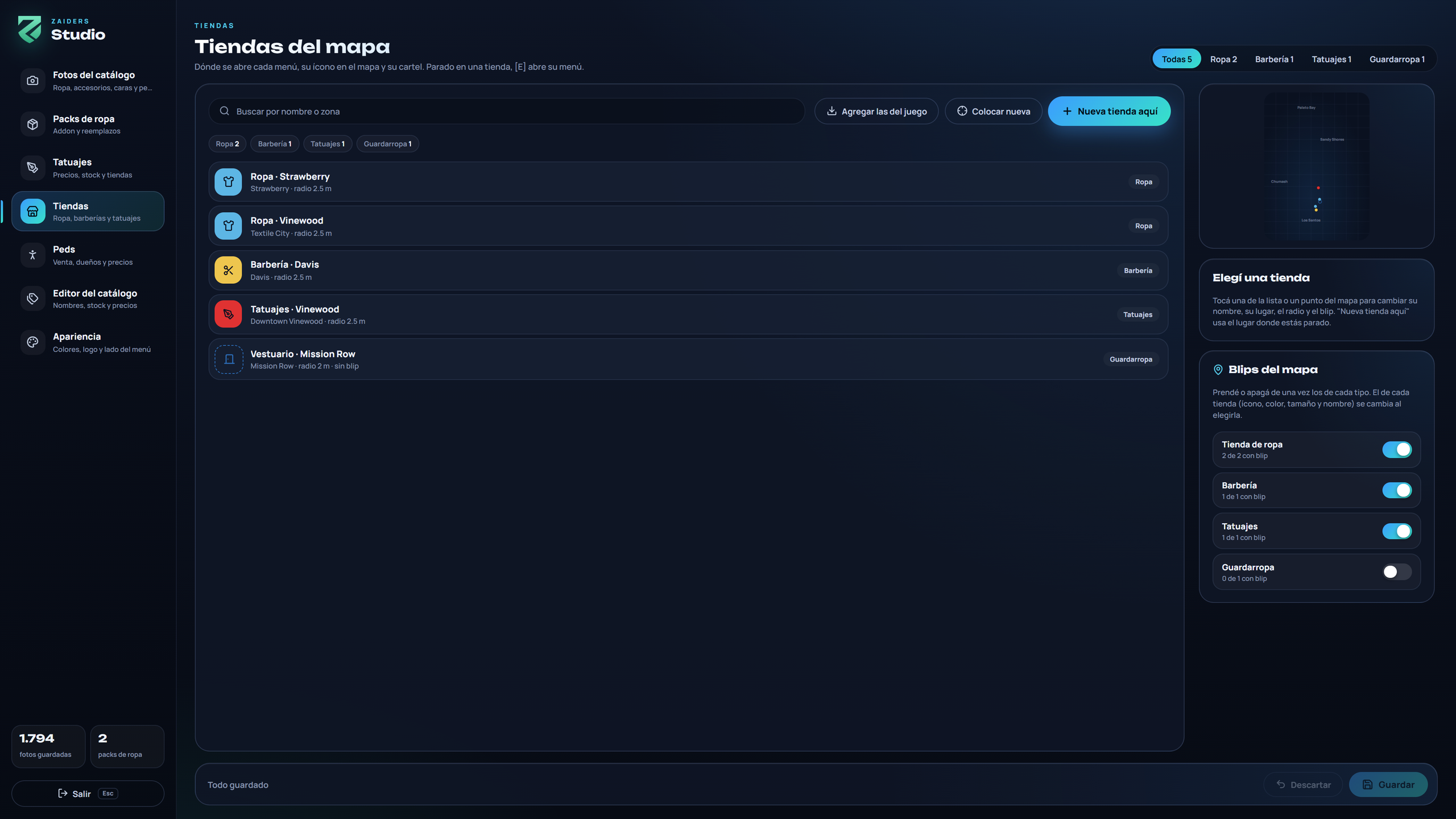Click the 2 packs de ropa card
Screen dimensions: 1456x819
pyautogui.click(x=127, y=746)
